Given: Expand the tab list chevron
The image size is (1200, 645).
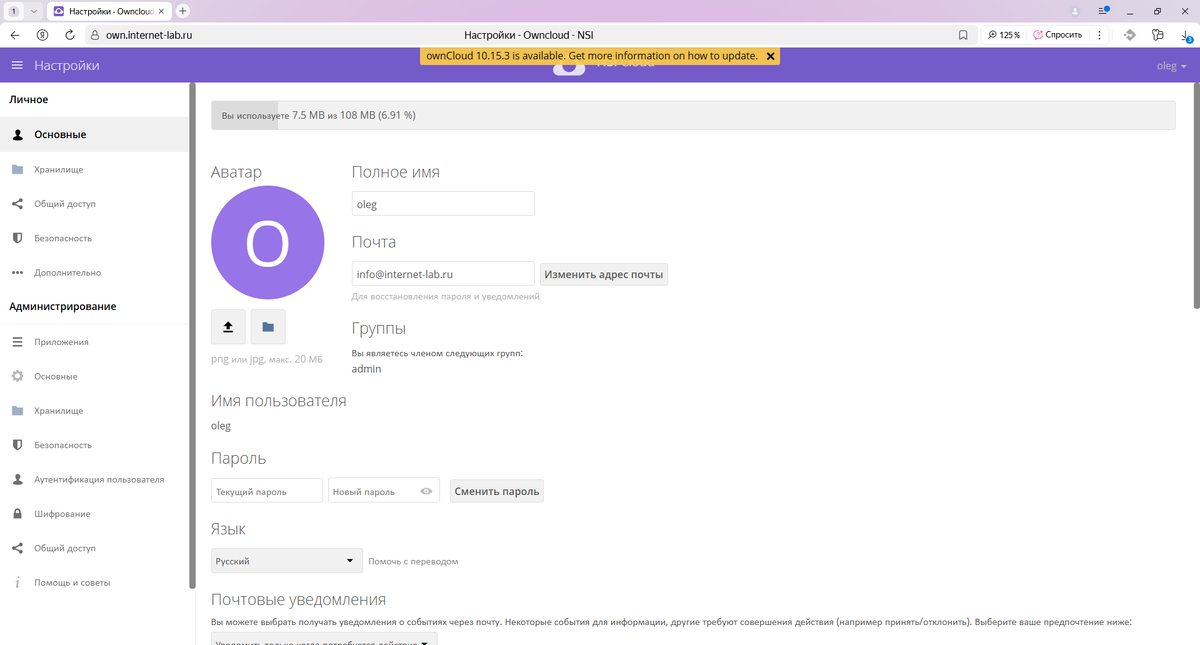Looking at the screenshot, I should (34, 10).
